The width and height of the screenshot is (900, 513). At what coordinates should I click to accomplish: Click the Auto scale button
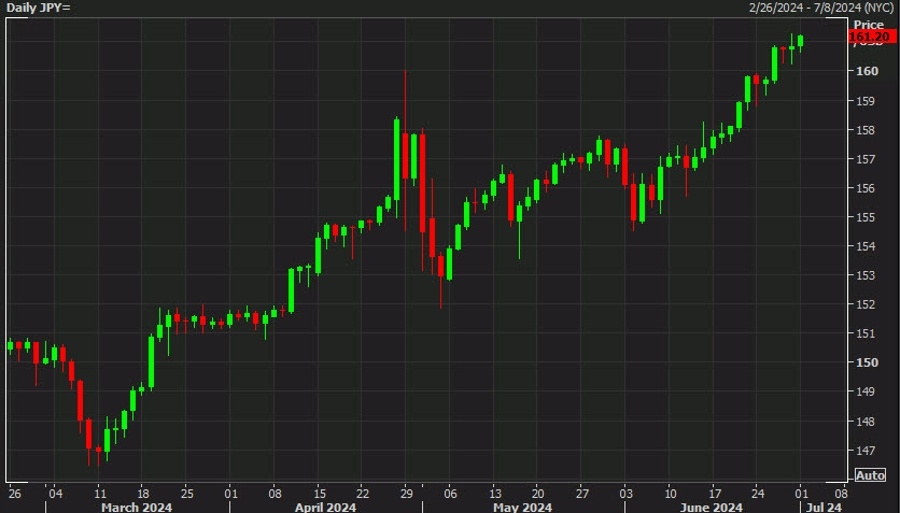(870, 475)
